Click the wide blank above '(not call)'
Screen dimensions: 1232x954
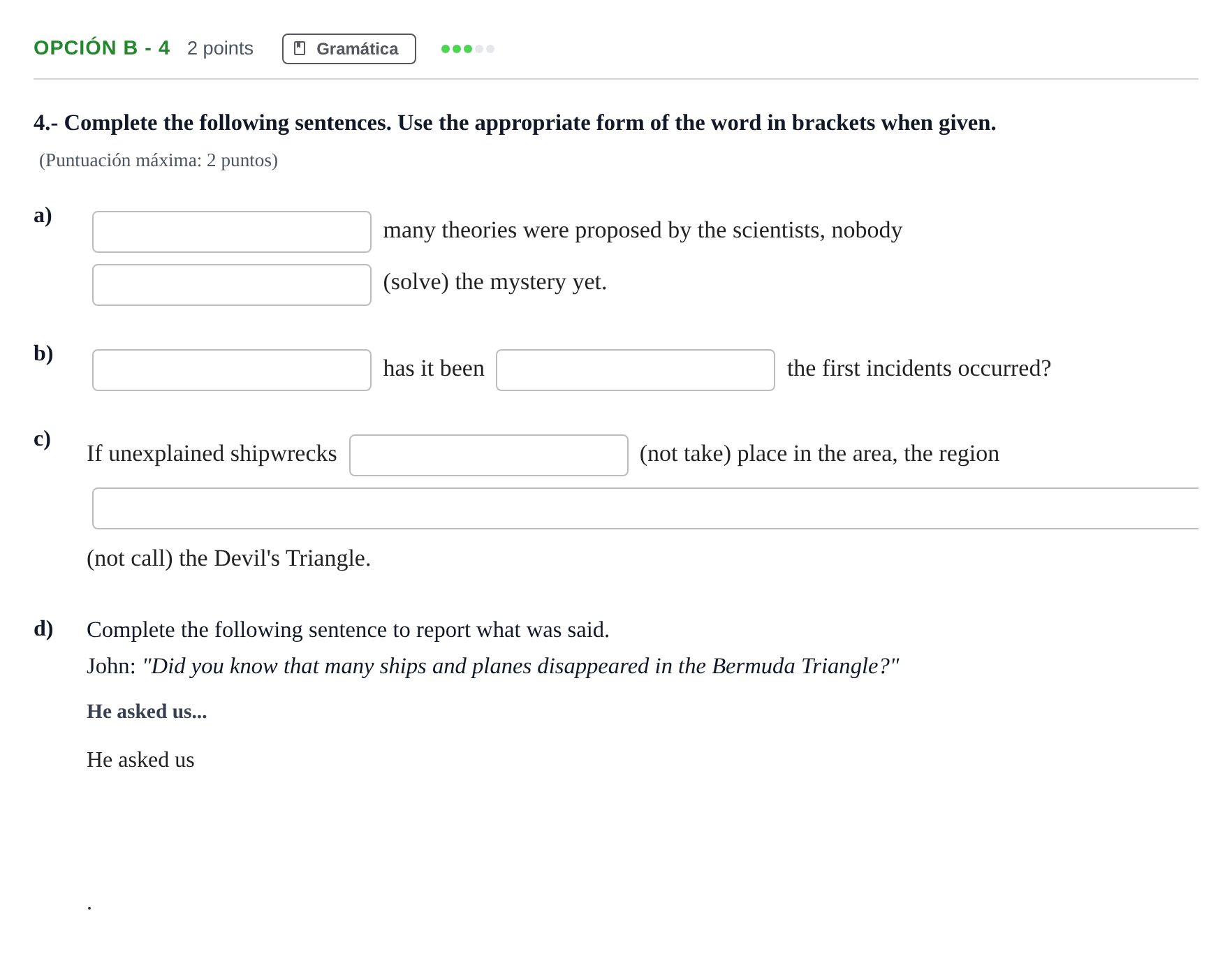pos(645,508)
